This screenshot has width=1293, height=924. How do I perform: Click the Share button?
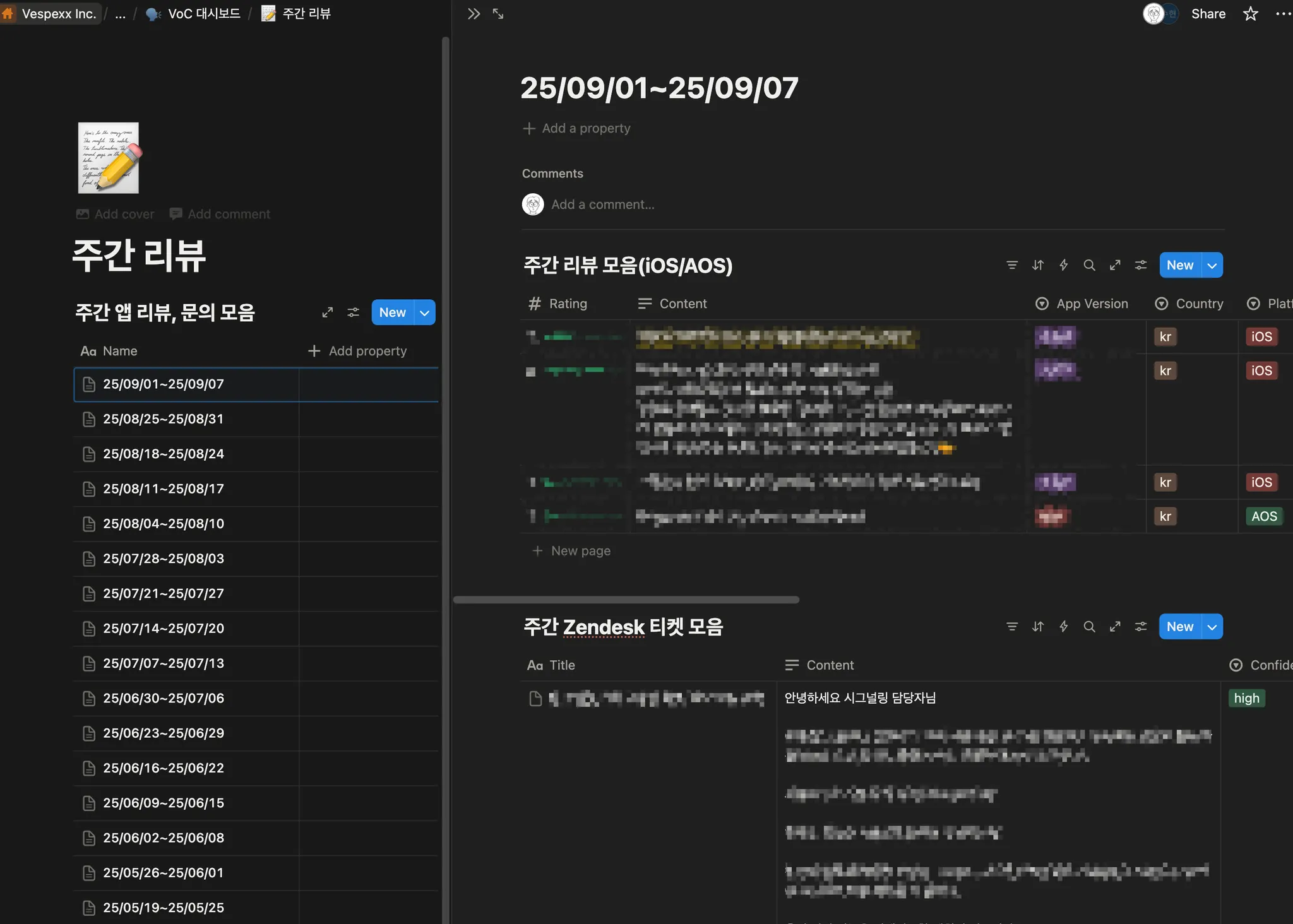point(1208,14)
